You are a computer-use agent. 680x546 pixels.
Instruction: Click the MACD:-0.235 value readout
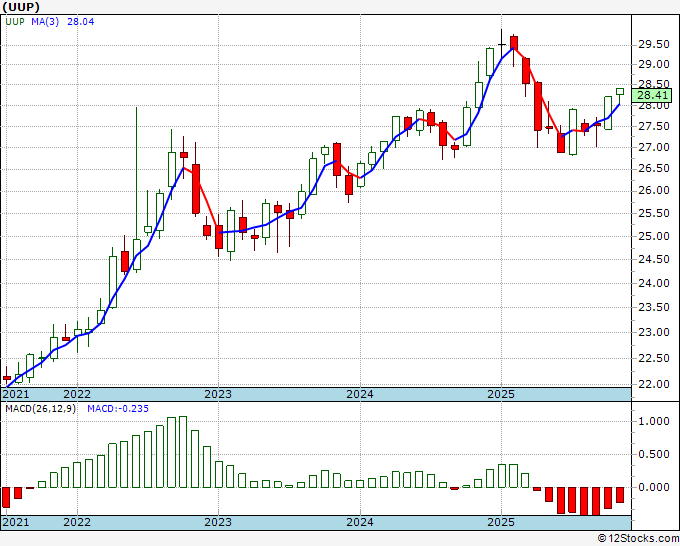pos(118,409)
